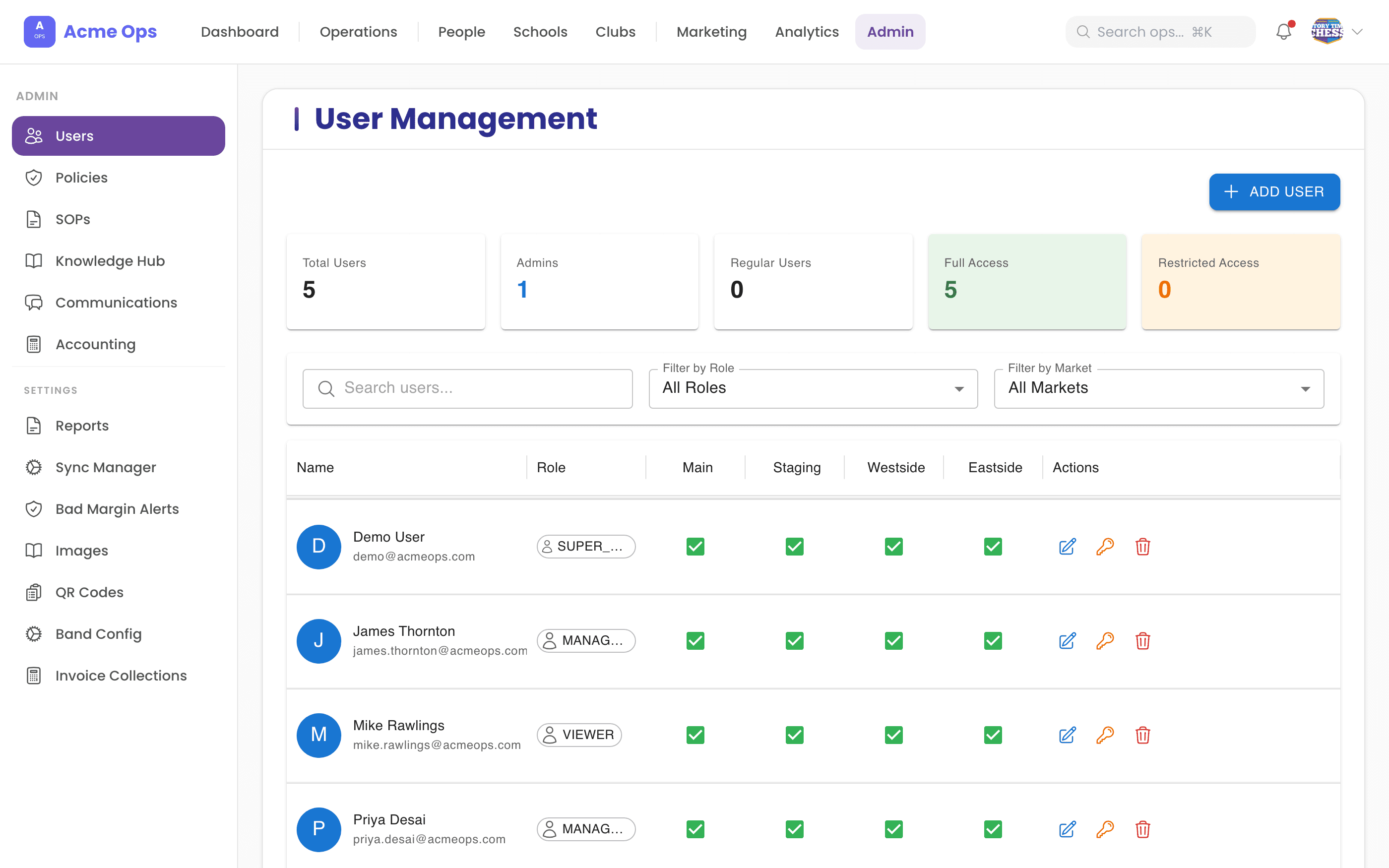
Task: Toggle Staging access for Mike Rawlings
Action: pos(794,735)
